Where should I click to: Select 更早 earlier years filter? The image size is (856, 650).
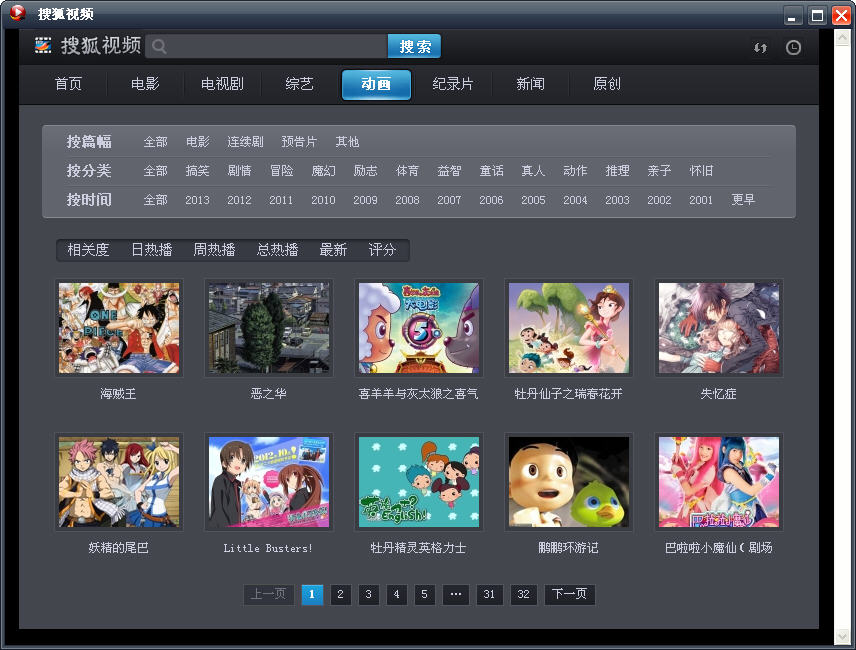click(x=743, y=200)
